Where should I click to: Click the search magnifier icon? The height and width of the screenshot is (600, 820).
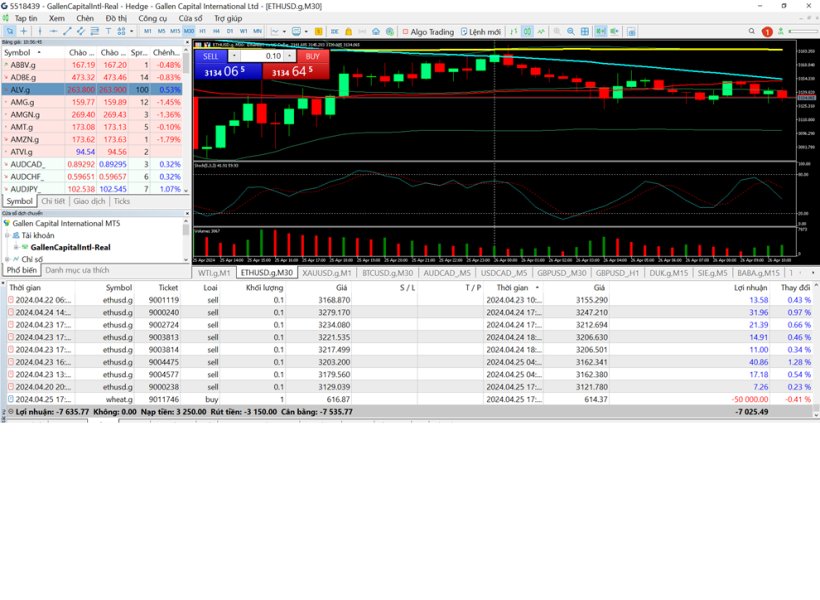751,31
